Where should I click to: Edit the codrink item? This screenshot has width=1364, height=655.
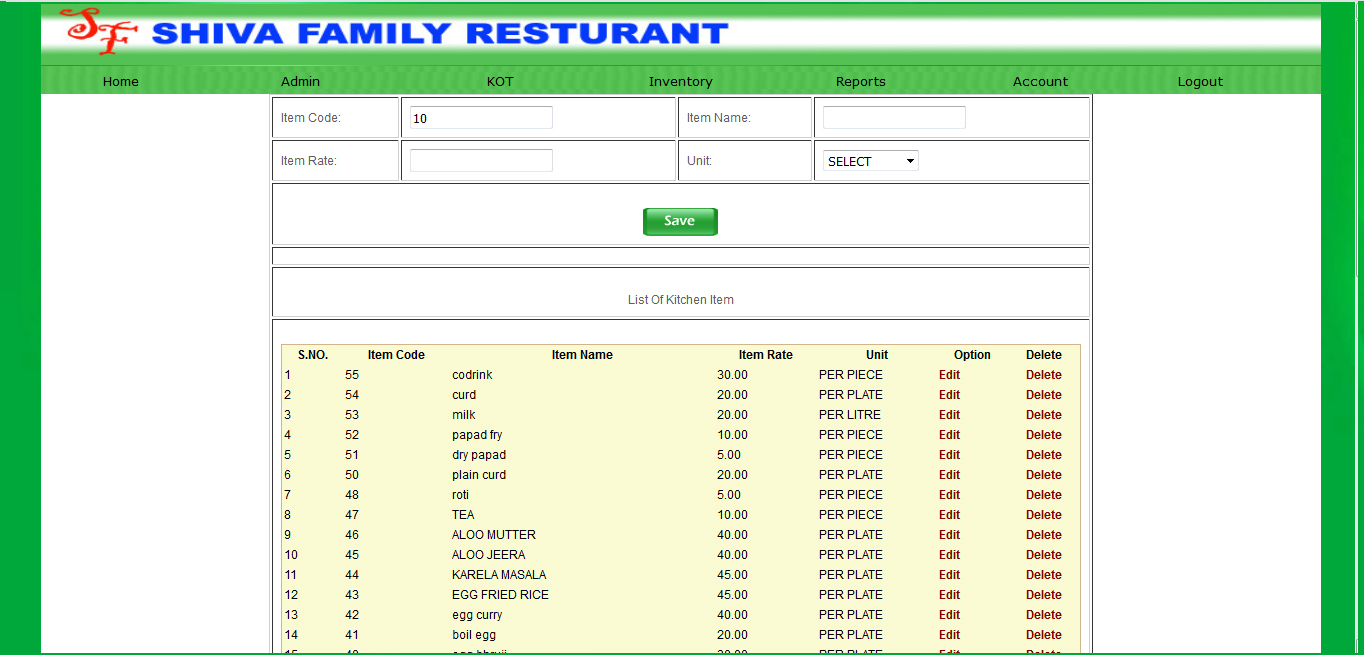point(949,375)
